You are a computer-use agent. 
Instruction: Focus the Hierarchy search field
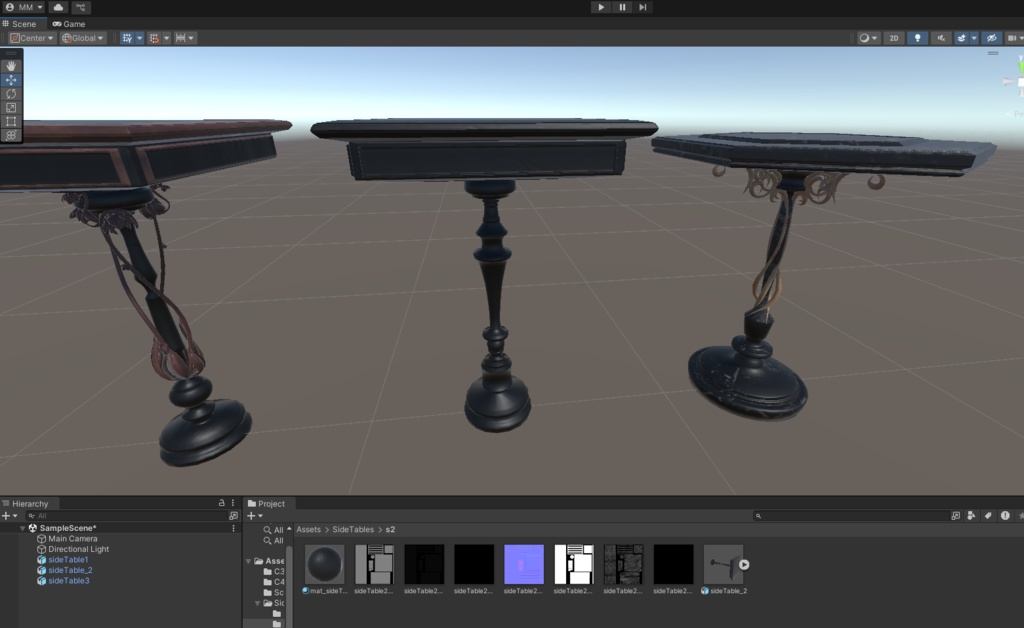125,516
